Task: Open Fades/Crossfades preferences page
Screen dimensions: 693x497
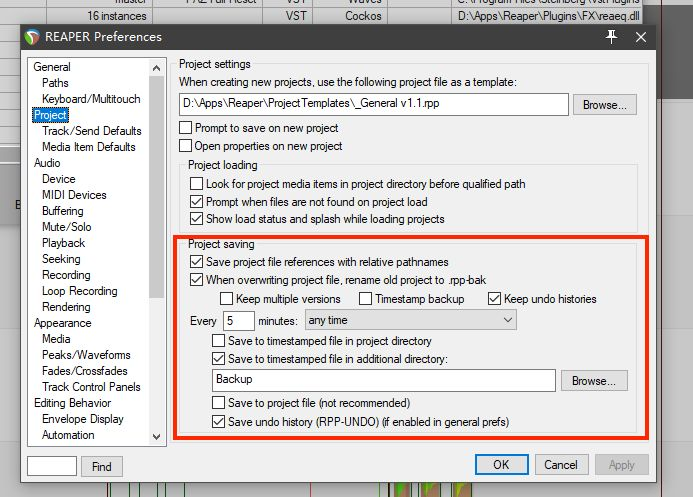Action: [85, 371]
